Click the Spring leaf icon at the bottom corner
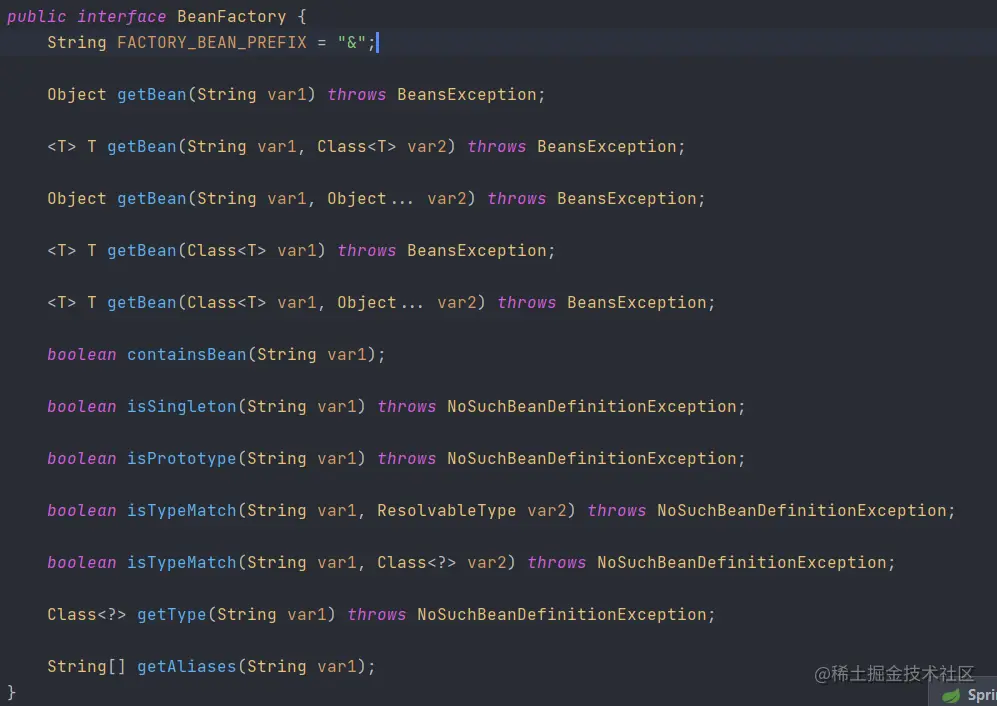 point(951,696)
